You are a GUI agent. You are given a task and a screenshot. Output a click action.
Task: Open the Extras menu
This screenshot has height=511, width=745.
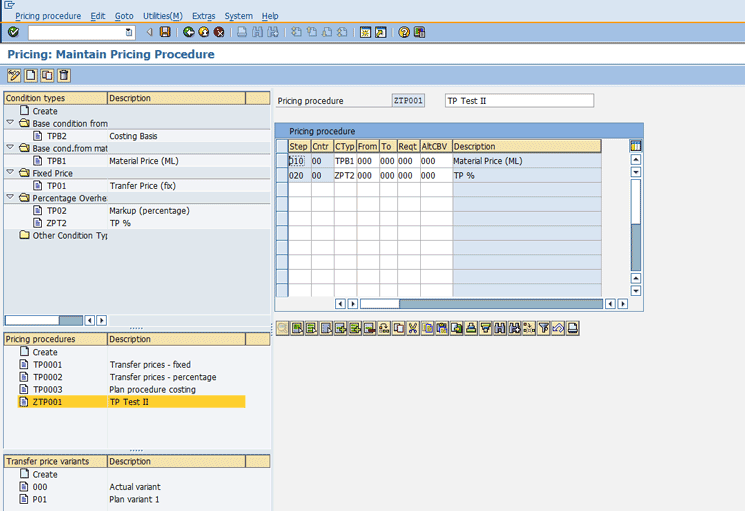click(x=203, y=16)
